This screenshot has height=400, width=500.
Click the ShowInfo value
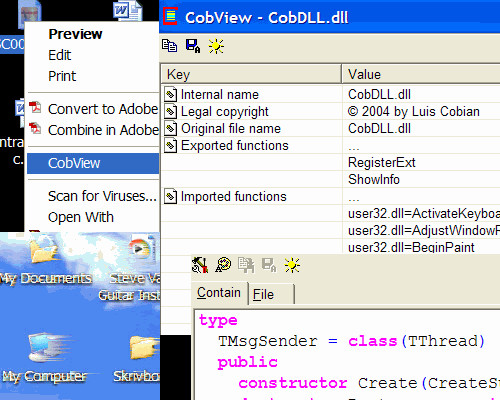click(x=374, y=180)
